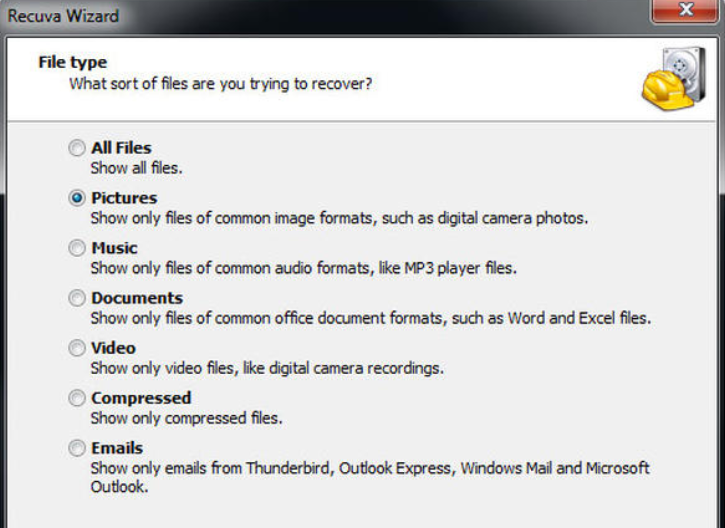The height and width of the screenshot is (528, 725).
Task: Click "Show only compressed files" description text
Action: [186, 418]
